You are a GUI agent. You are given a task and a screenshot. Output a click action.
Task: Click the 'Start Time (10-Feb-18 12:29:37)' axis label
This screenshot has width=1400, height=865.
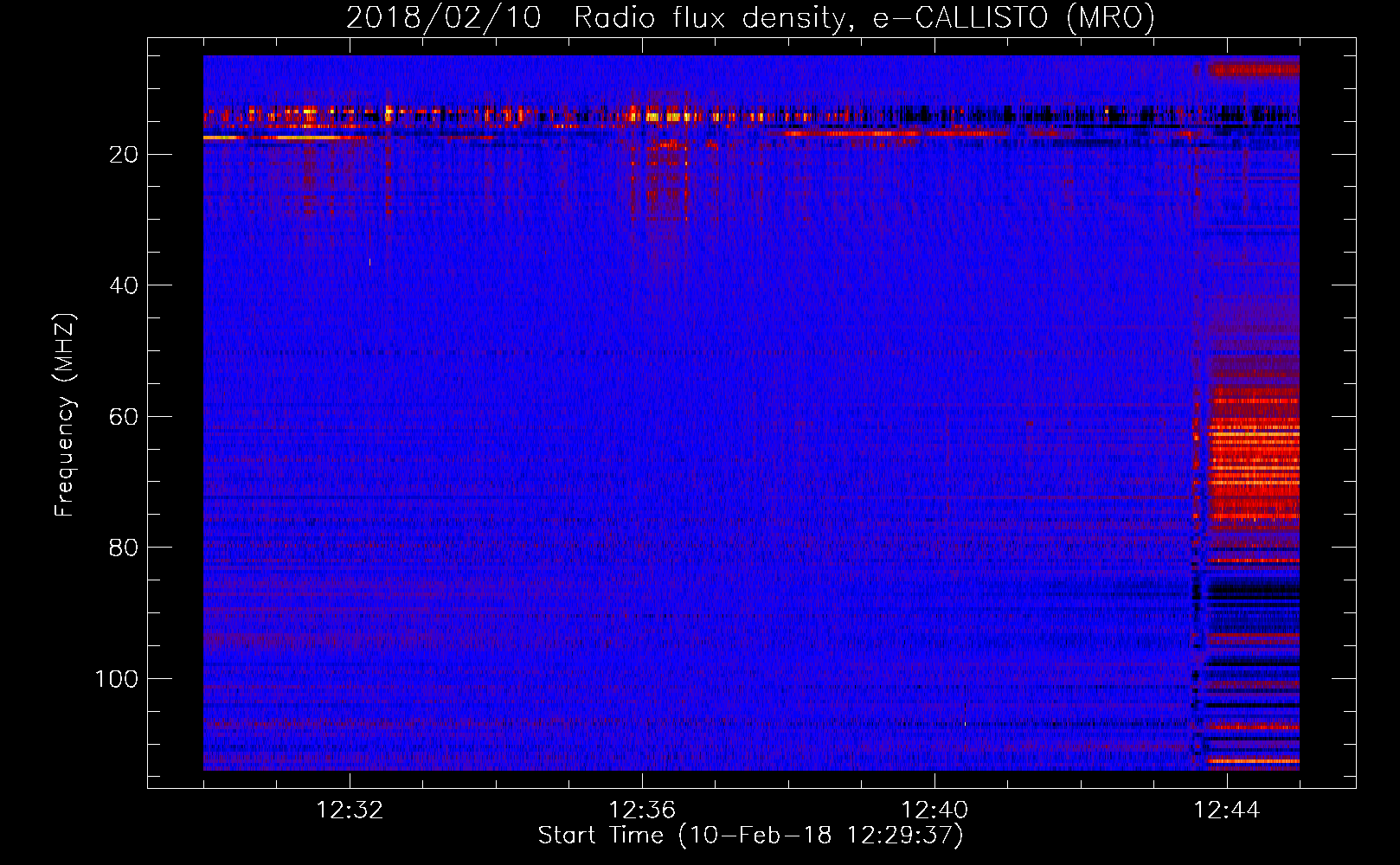(x=750, y=836)
